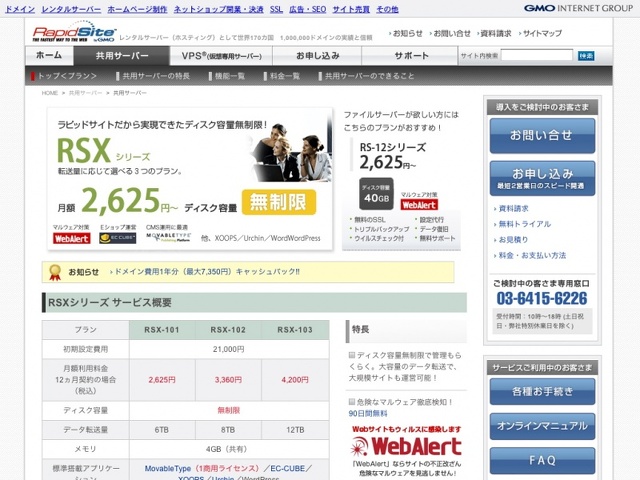Click the Movable Type logo
This screenshot has height=480, width=640.
click(165, 238)
